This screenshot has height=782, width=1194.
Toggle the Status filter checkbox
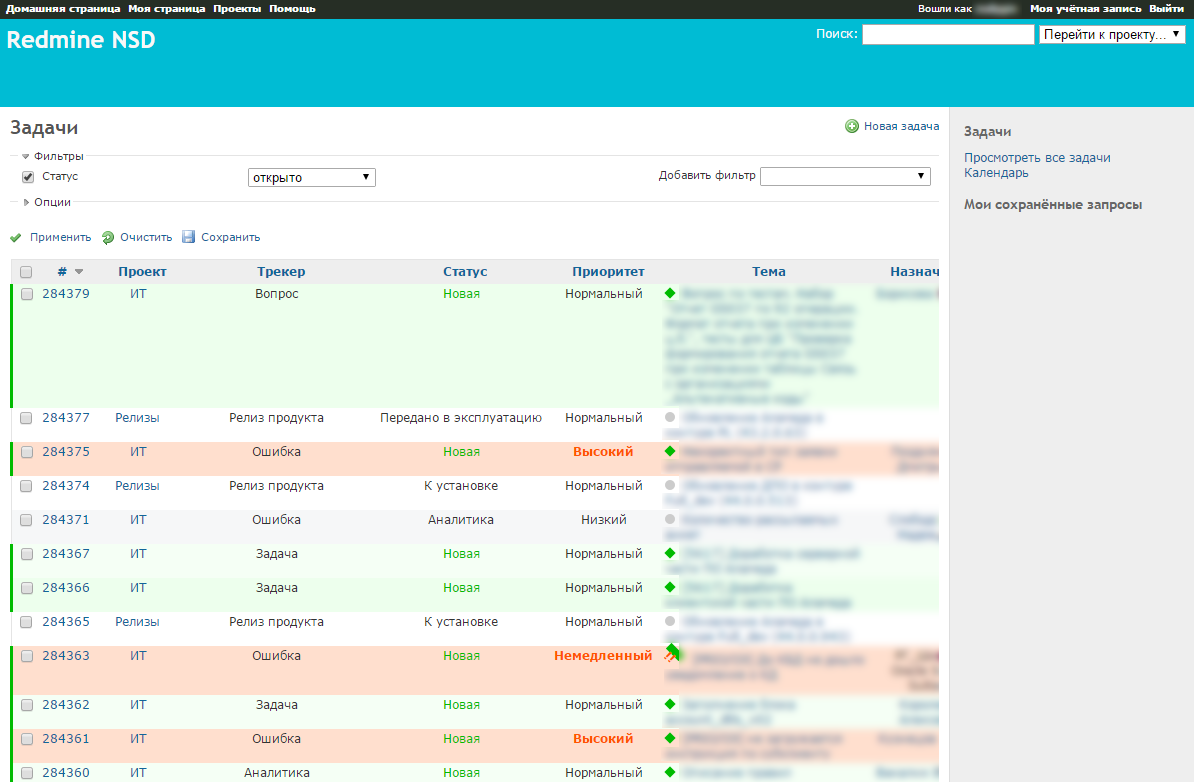(x=28, y=177)
